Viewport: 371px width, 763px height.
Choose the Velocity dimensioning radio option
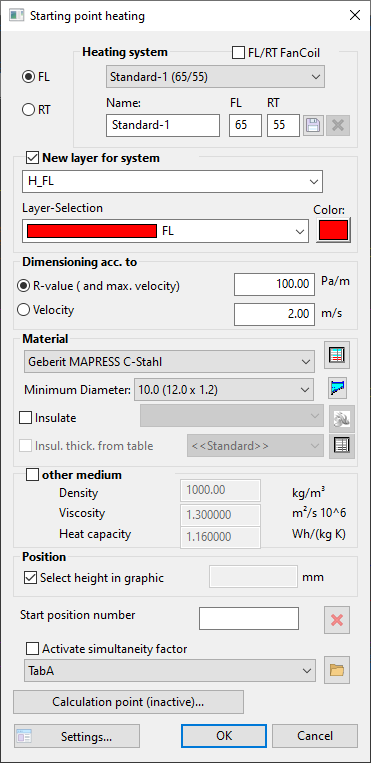[24, 310]
